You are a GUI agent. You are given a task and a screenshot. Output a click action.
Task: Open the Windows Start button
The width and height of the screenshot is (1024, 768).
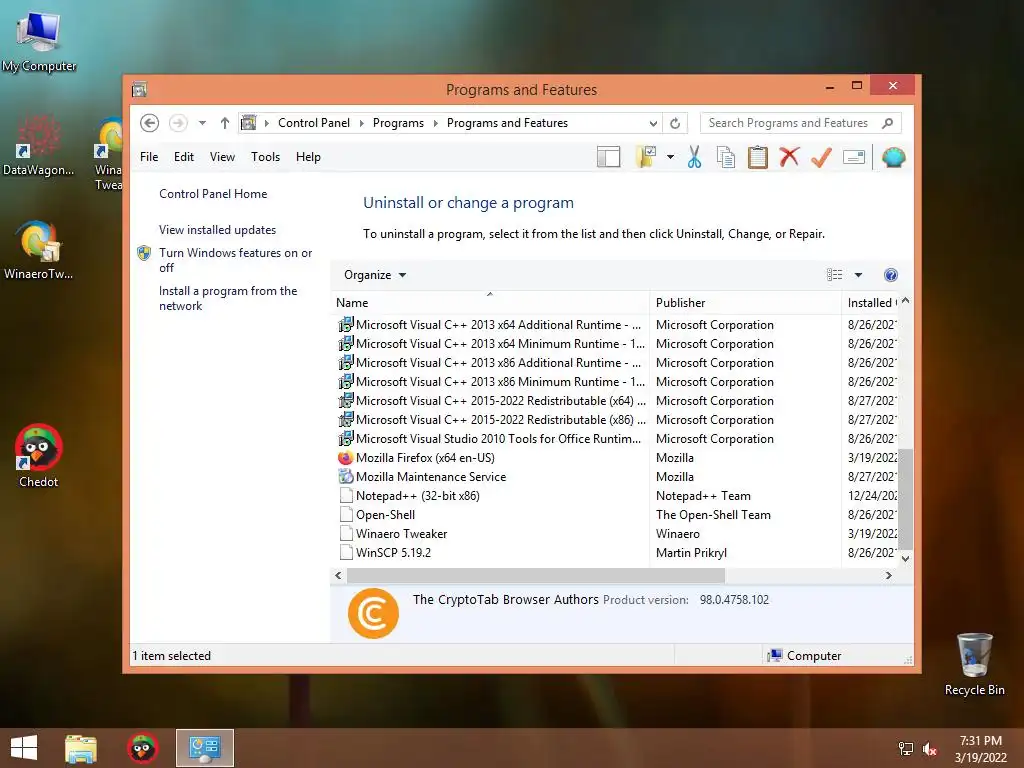click(x=24, y=748)
